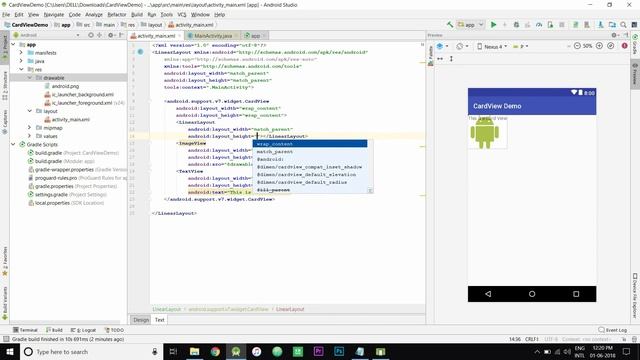Screen dimensions: 640x360
Task: Select ic_launcher_background.xml in project tree
Action: pos(82,94)
